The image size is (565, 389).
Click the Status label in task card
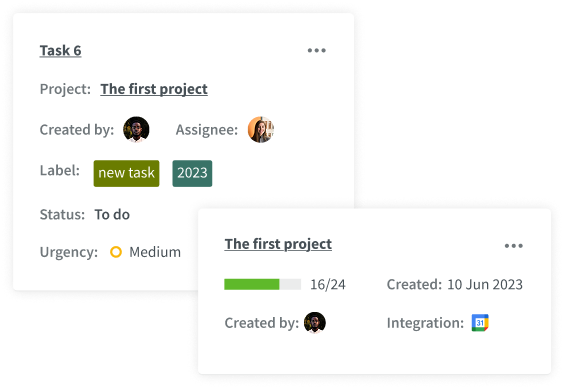tap(62, 215)
